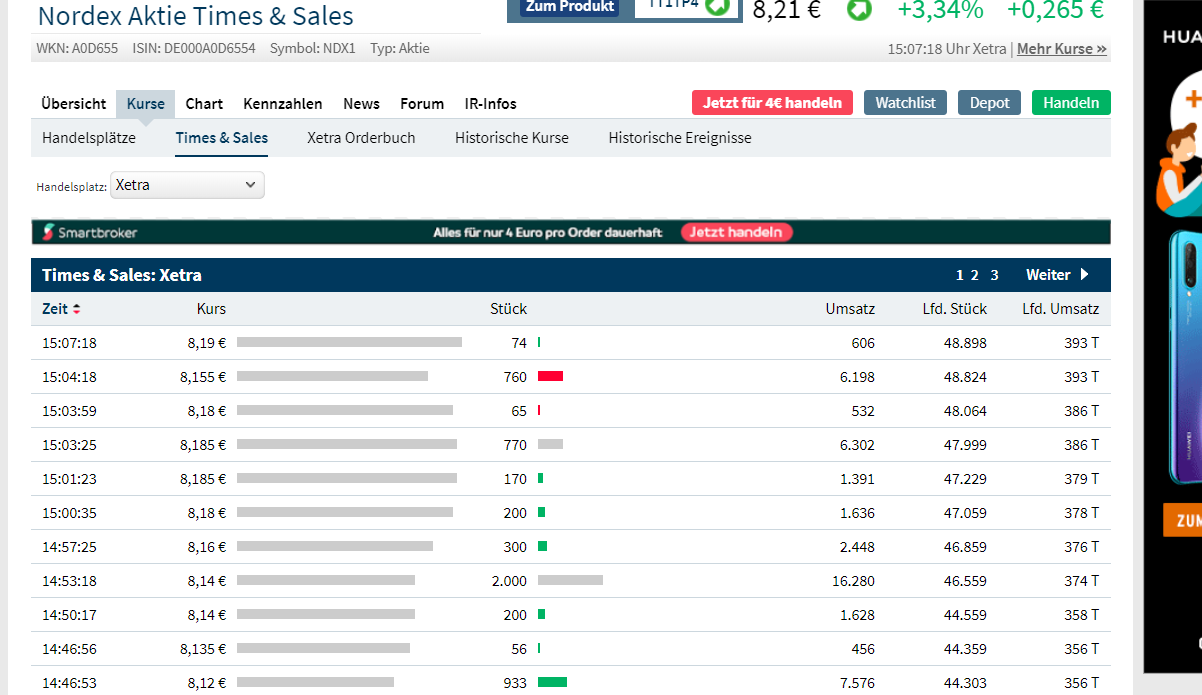This screenshot has height=695, width=1202.
Task: Click the Lfd. Stück column header
Action: [954, 309]
